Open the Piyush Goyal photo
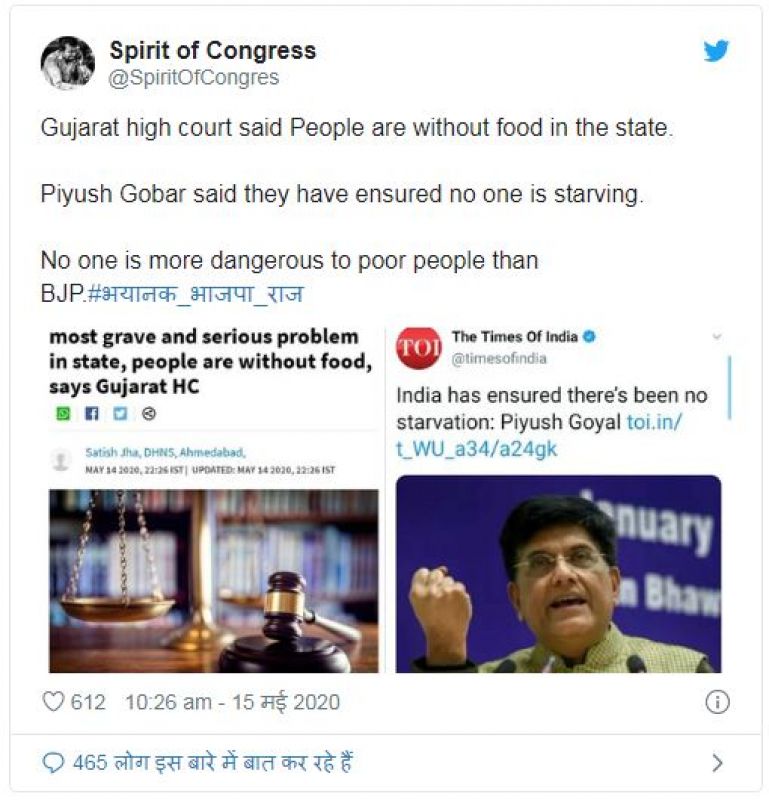 pos(558,574)
